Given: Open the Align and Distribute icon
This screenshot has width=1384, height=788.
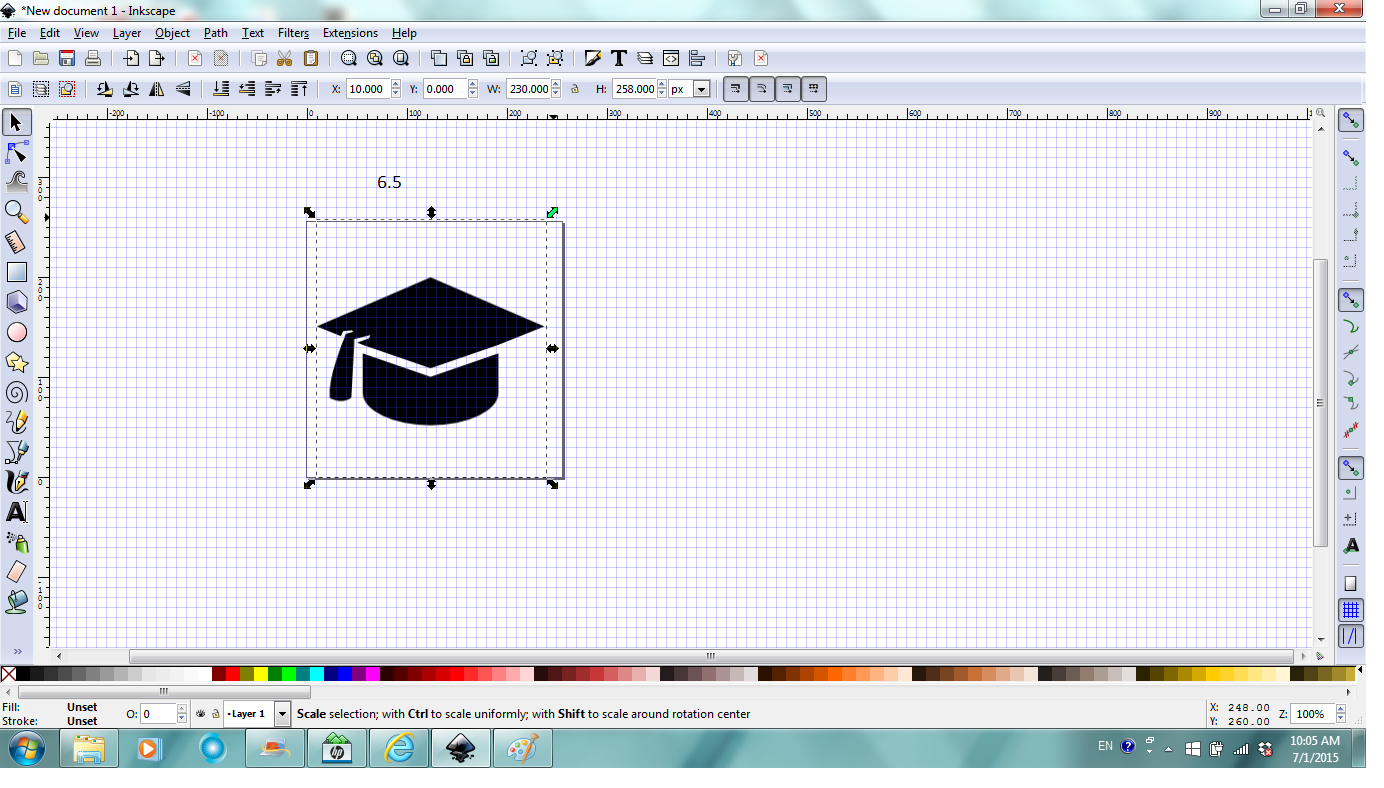Looking at the screenshot, I should (x=697, y=58).
